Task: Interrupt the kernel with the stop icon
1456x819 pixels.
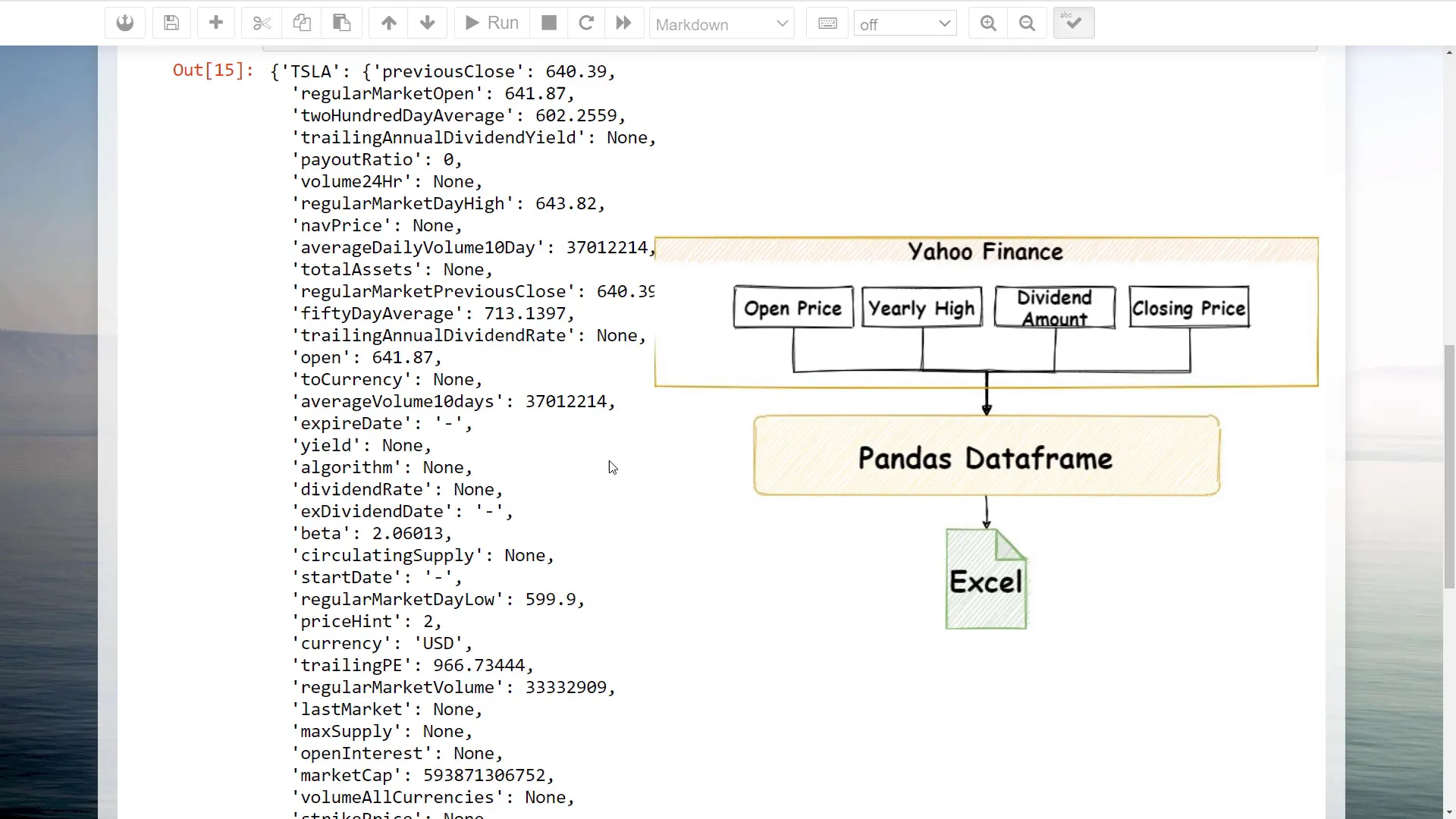Action: pos(548,23)
